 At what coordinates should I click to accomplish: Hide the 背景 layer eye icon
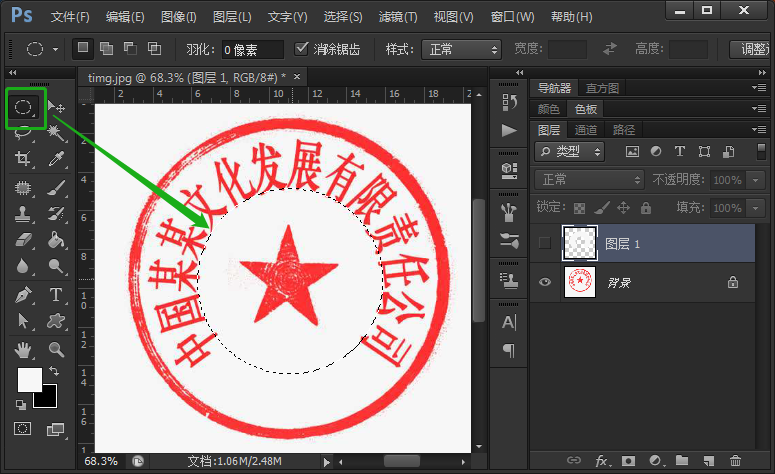[545, 282]
